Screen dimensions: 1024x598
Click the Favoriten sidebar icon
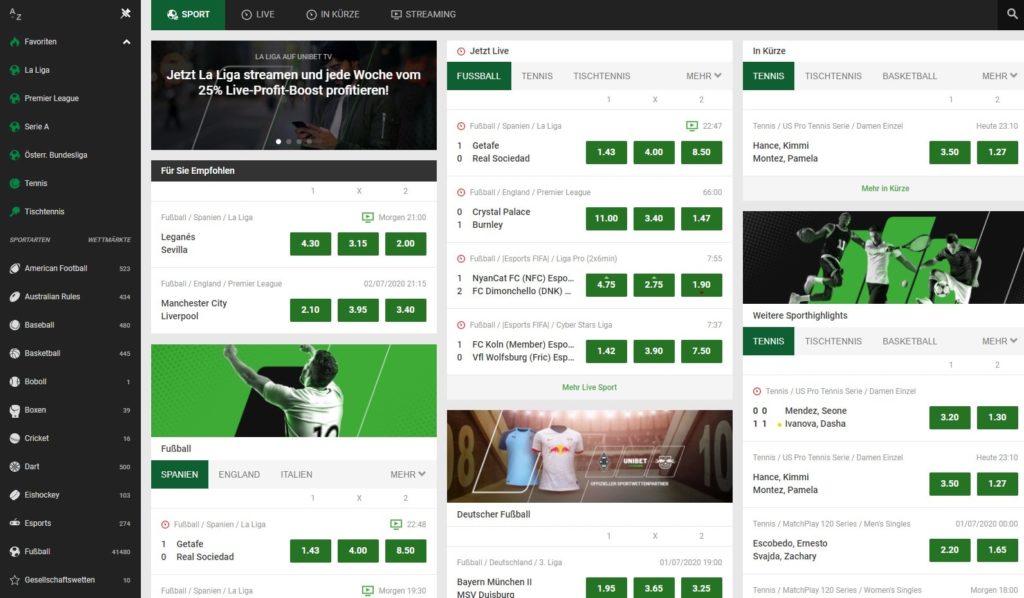click(x=14, y=42)
